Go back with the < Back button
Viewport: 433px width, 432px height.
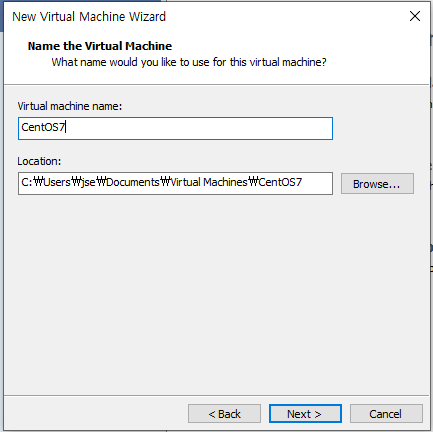[224, 414]
